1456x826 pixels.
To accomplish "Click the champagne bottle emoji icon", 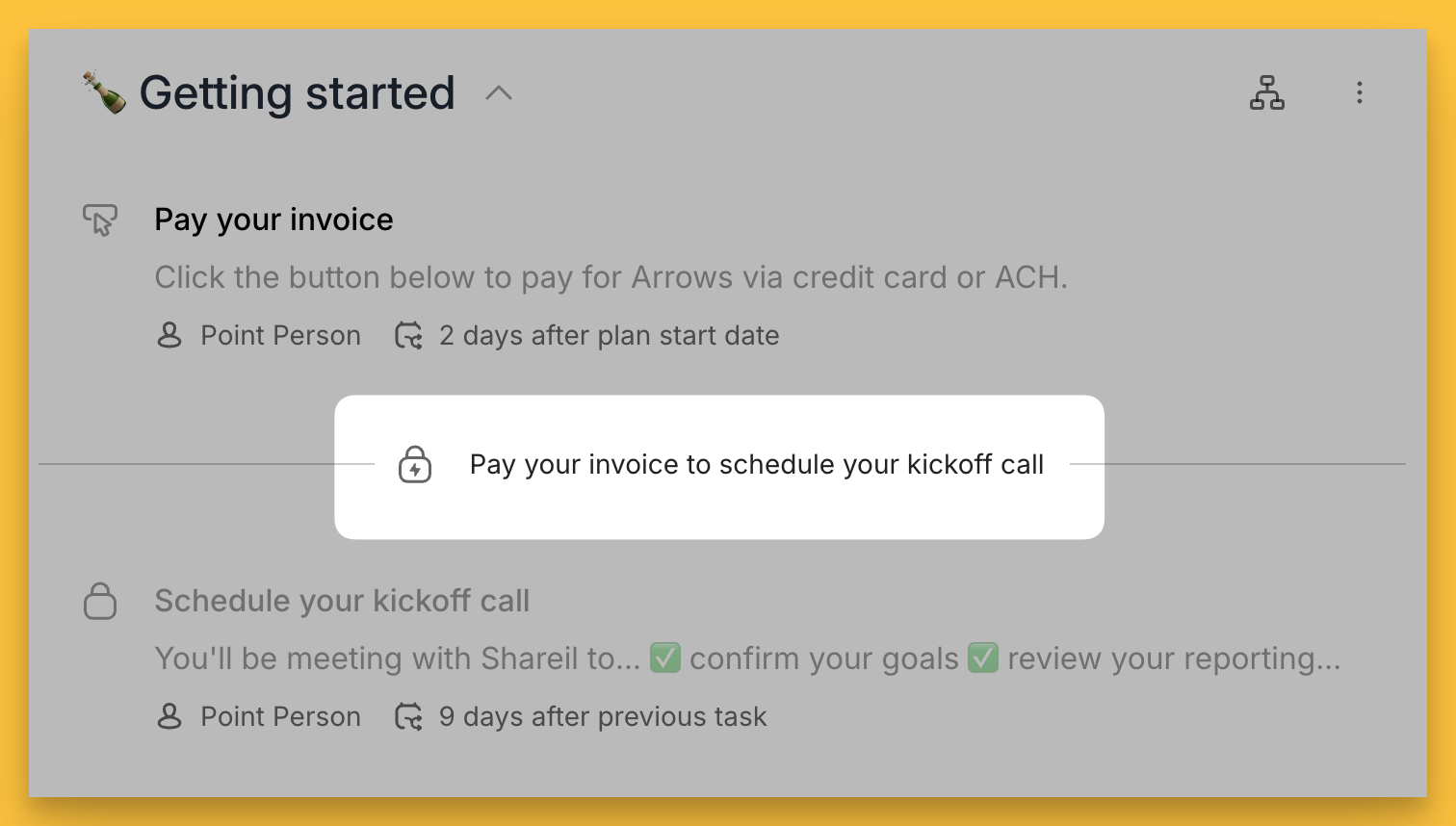I will [x=104, y=92].
